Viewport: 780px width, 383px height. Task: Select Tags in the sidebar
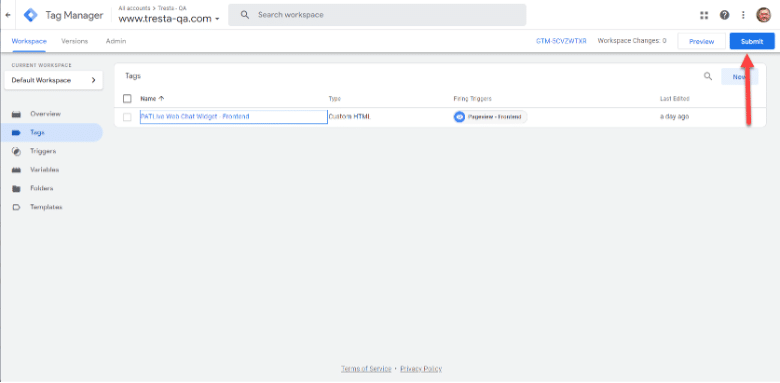point(51,133)
